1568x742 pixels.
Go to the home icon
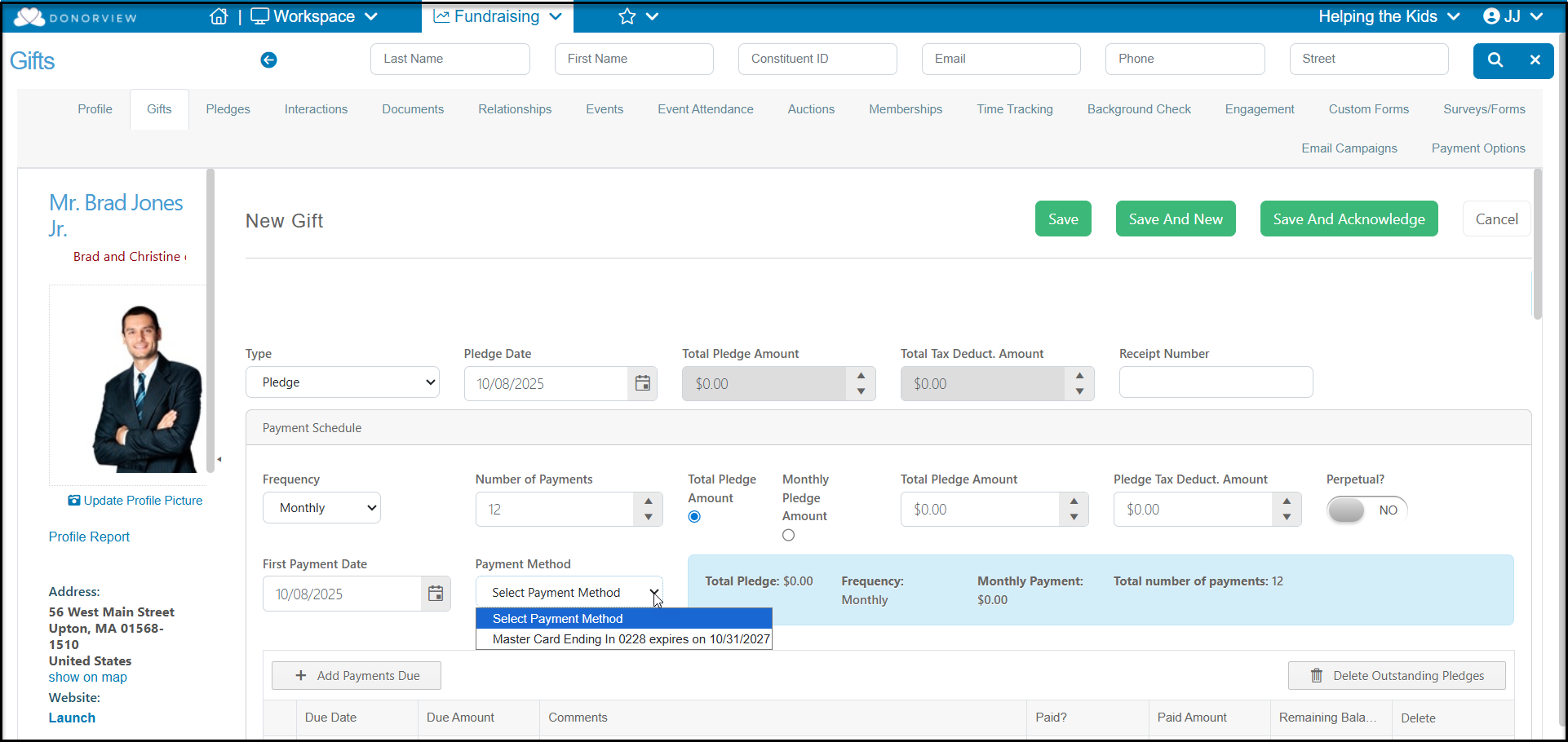219,16
